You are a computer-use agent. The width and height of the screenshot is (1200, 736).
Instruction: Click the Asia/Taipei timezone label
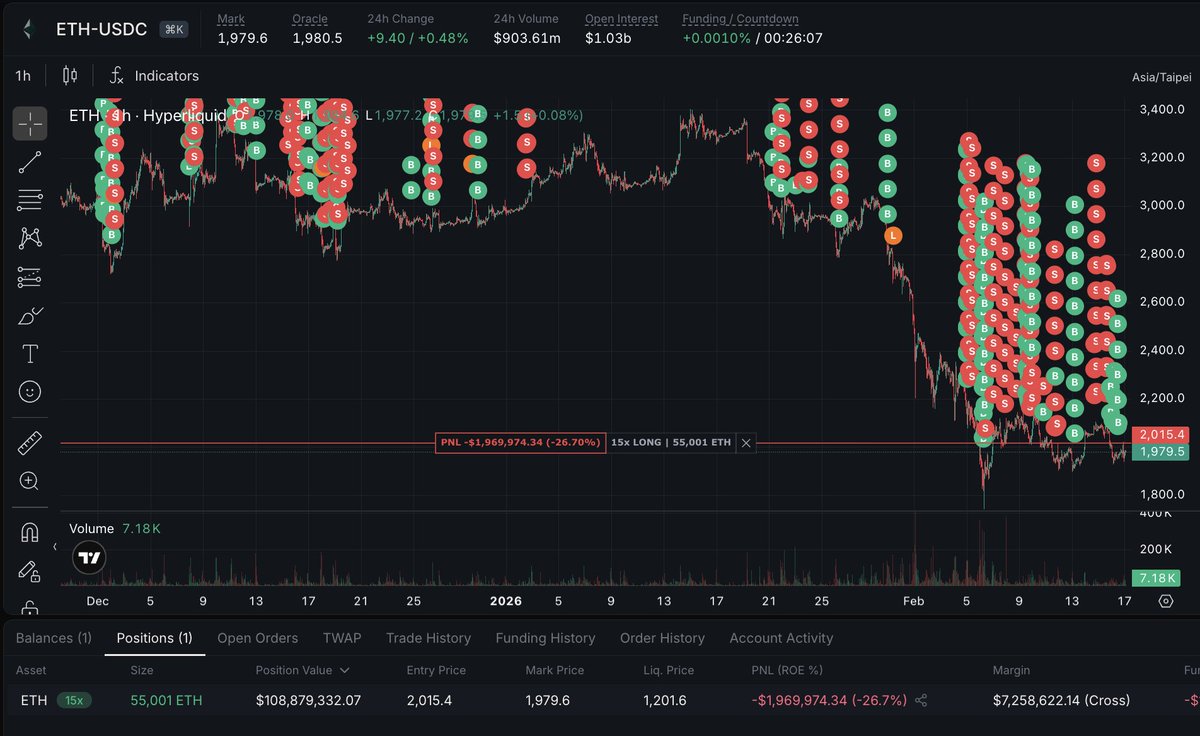pos(1161,77)
